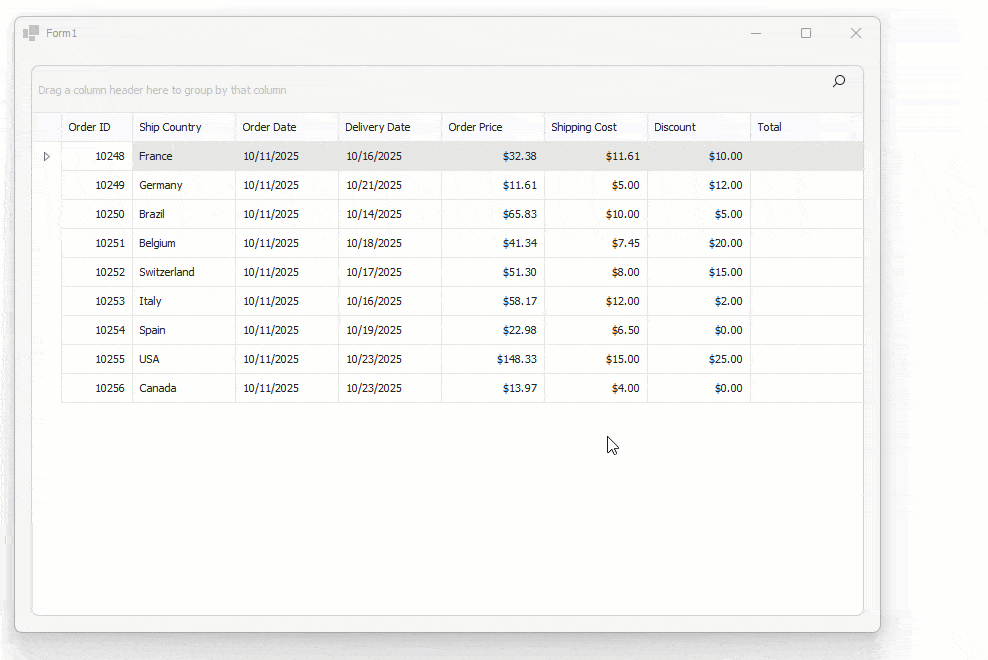988x660 pixels.
Task: Click the row indicator column beside order 10252
Action: [x=46, y=272]
